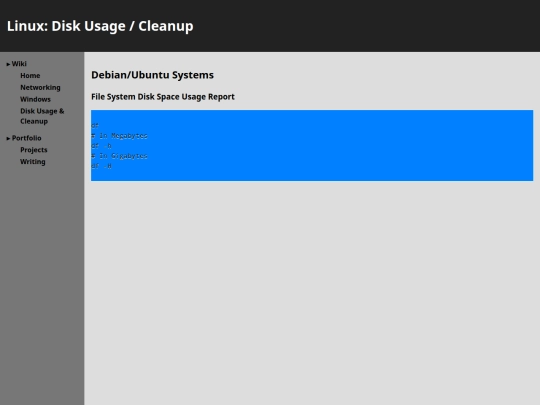Open Disk Usage & Cleanup page
This screenshot has height=405, width=540.
42,116
